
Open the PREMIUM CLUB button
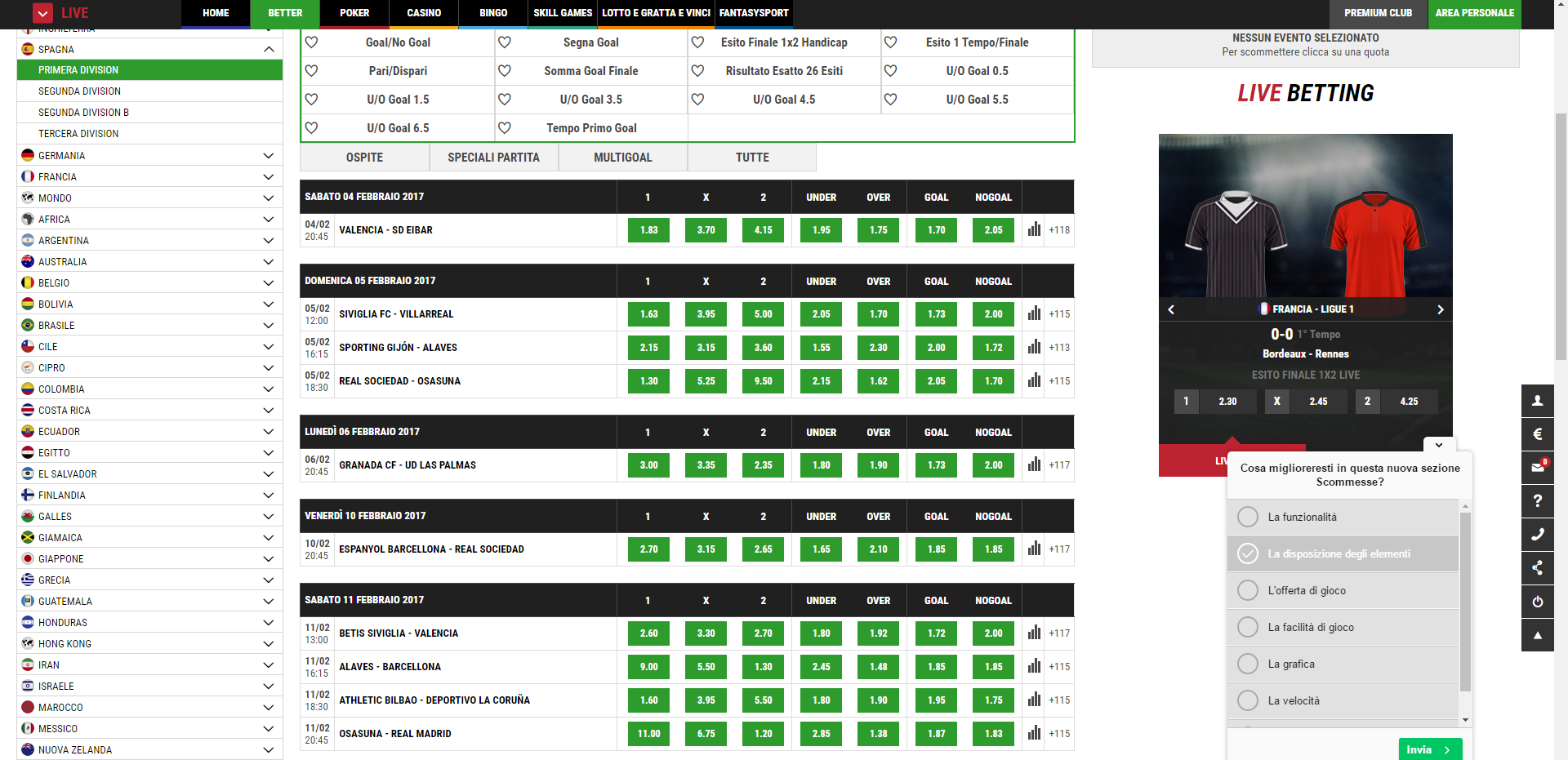[x=1378, y=13]
